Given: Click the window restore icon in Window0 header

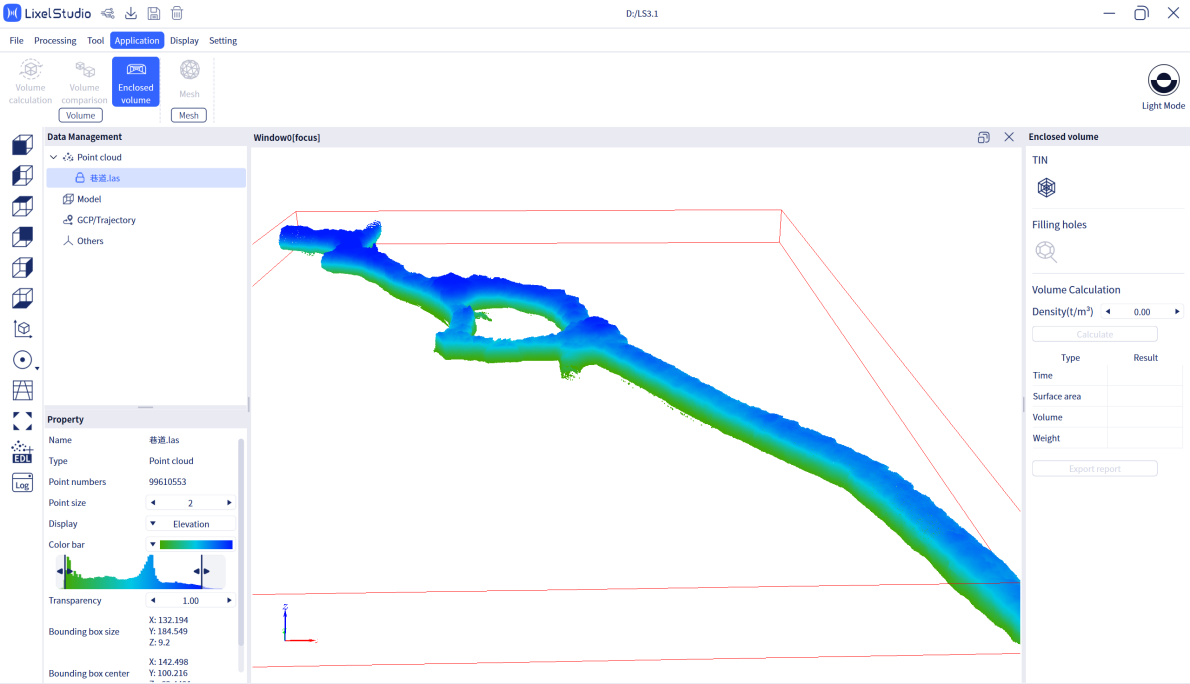Looking at the screenshot, I should click(x=984, y=137).
